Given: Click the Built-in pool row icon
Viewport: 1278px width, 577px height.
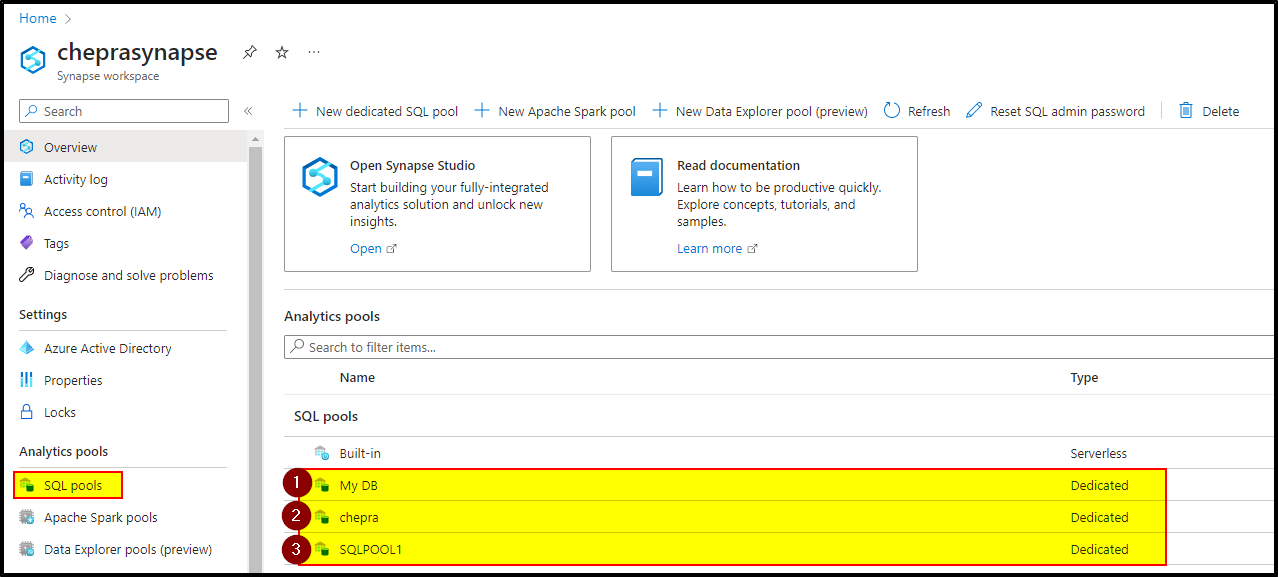Looking at the screenshot, I should pyautogui.click(x=322, y=453).
